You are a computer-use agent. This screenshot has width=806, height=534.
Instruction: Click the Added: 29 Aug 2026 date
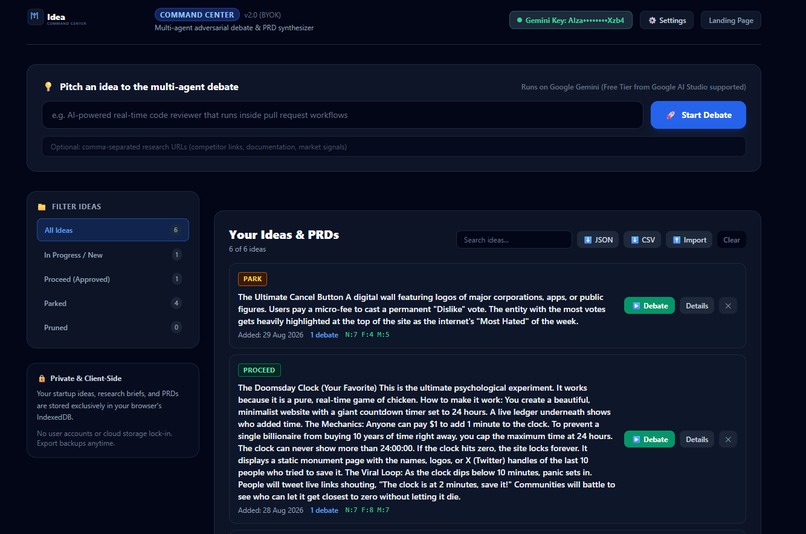pos(270,335)
